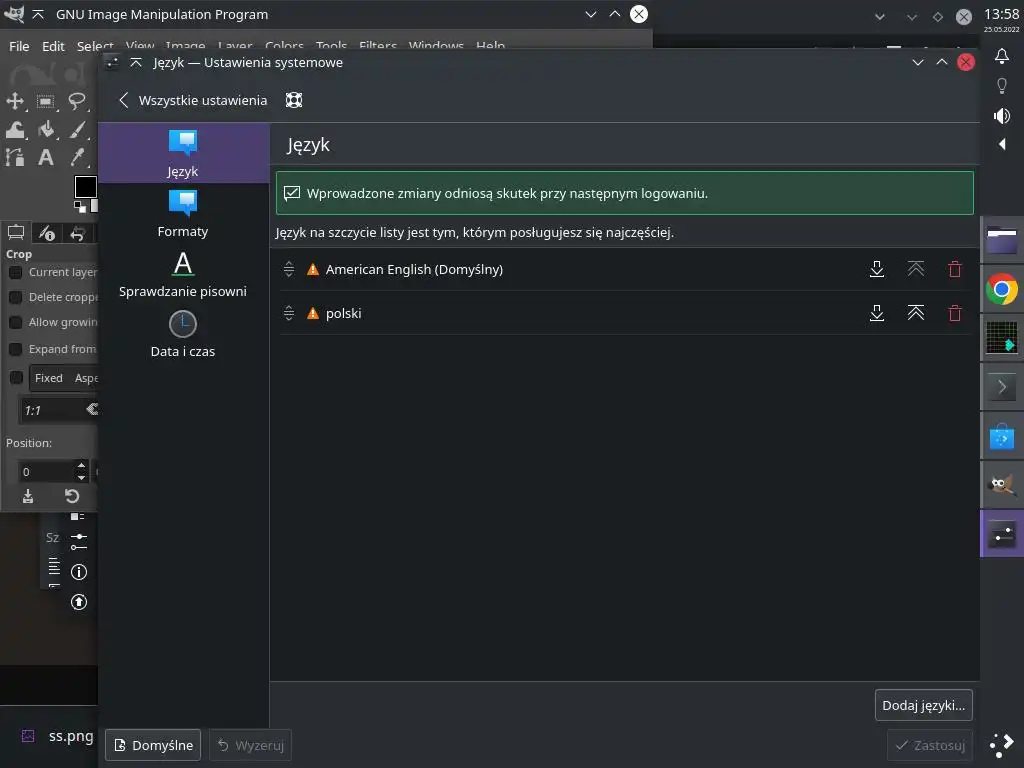Screen dimensions: 1024x768
Task: Open notifications bell in system panel
Action: point(1002,56)
